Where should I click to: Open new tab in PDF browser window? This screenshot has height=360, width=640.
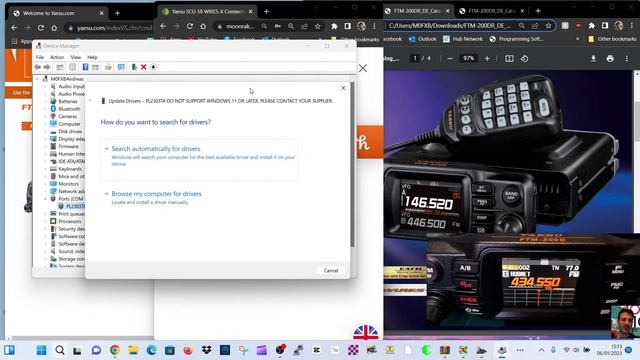(x=538, y=11)
